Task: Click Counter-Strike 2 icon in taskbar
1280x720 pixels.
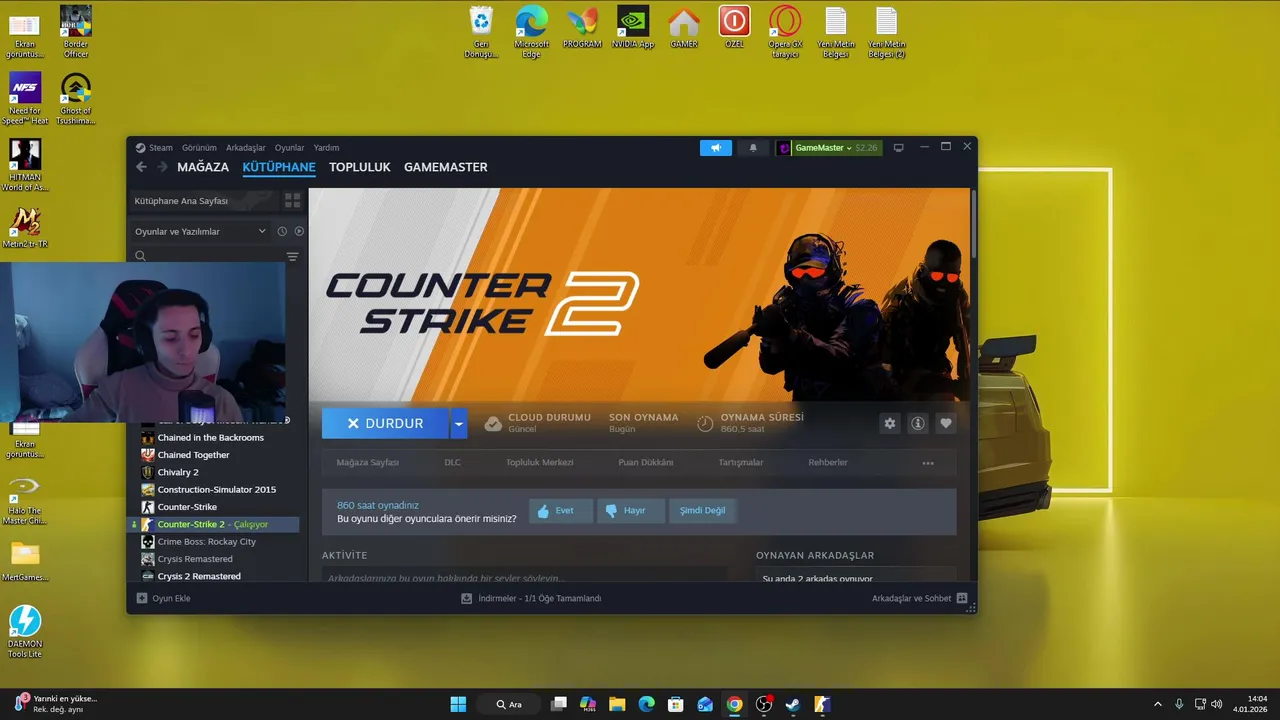Action: tap(822, 704)
